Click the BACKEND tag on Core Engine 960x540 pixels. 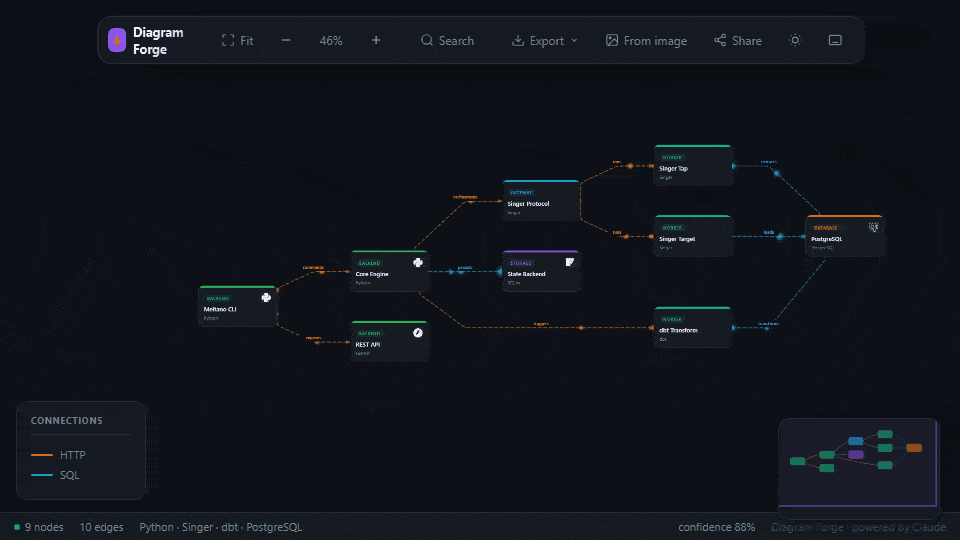pos(369,263)
